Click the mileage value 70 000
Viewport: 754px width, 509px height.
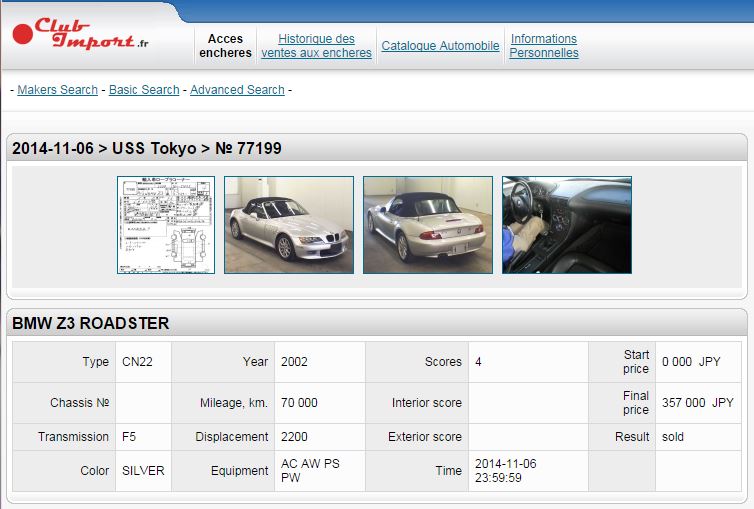tap(299, 403)
